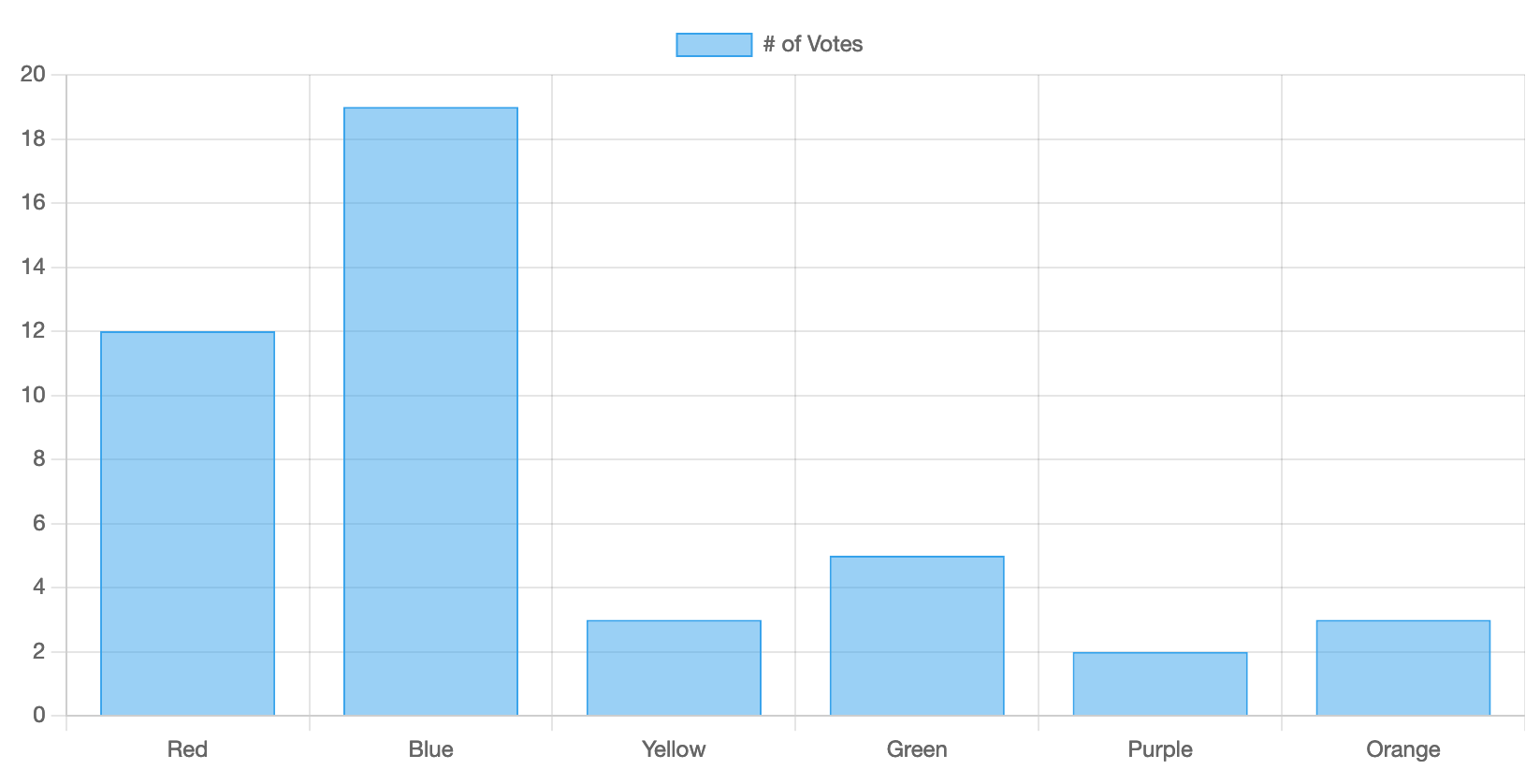1540x784 pixels.
Task: Click the Purple bar
Action: tap(1160, 684)
